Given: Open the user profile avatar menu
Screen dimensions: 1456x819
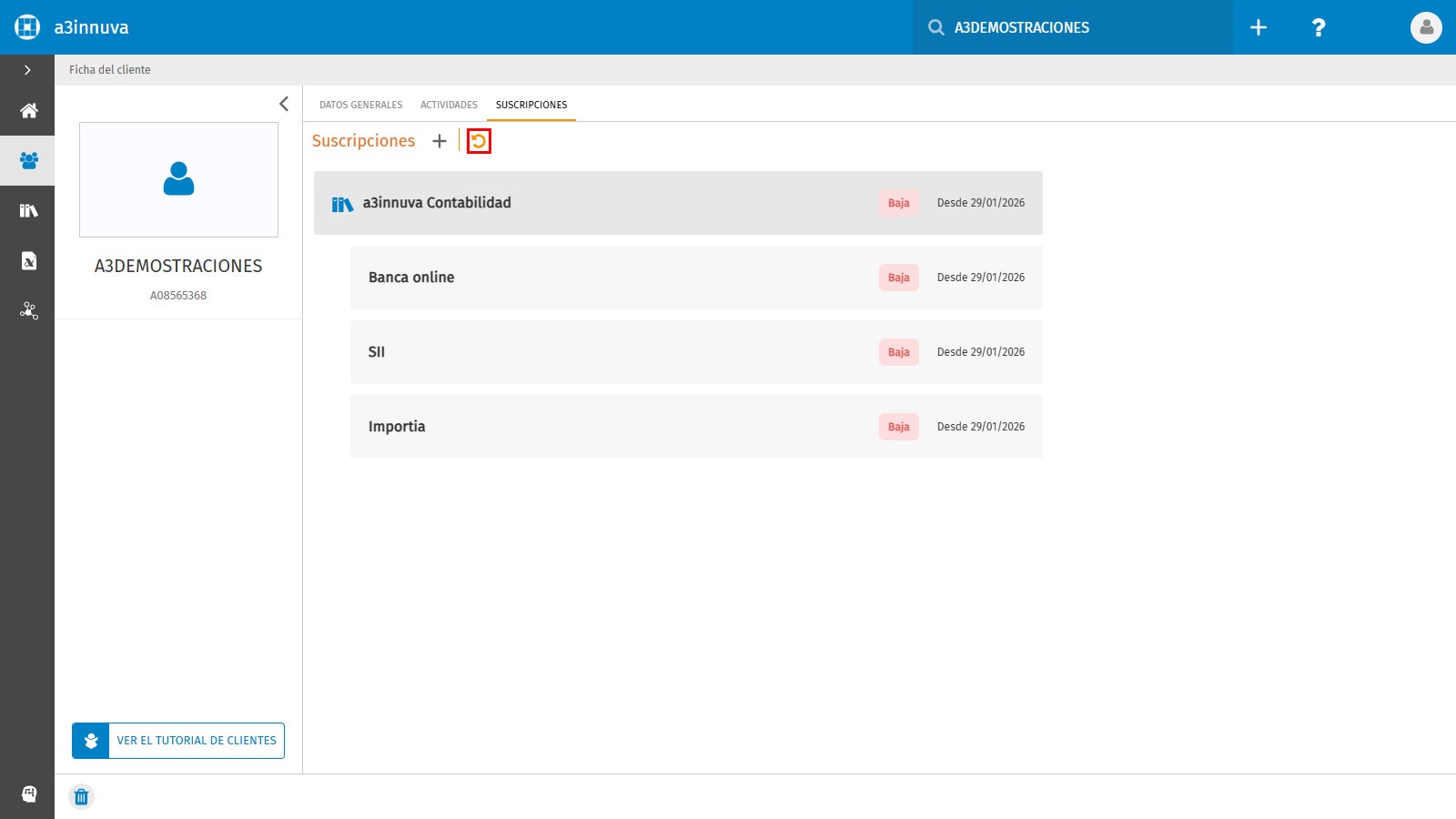Looking at the screenshot, I should point(1426,27).
